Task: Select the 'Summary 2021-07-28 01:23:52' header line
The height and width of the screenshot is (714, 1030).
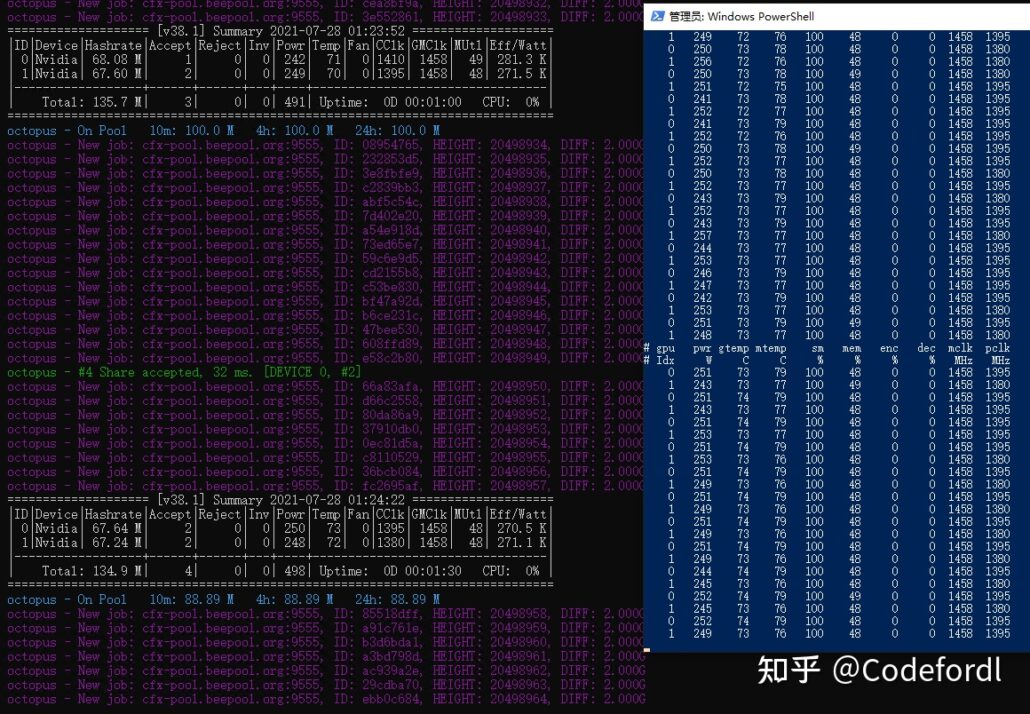Action: (280, 31)
